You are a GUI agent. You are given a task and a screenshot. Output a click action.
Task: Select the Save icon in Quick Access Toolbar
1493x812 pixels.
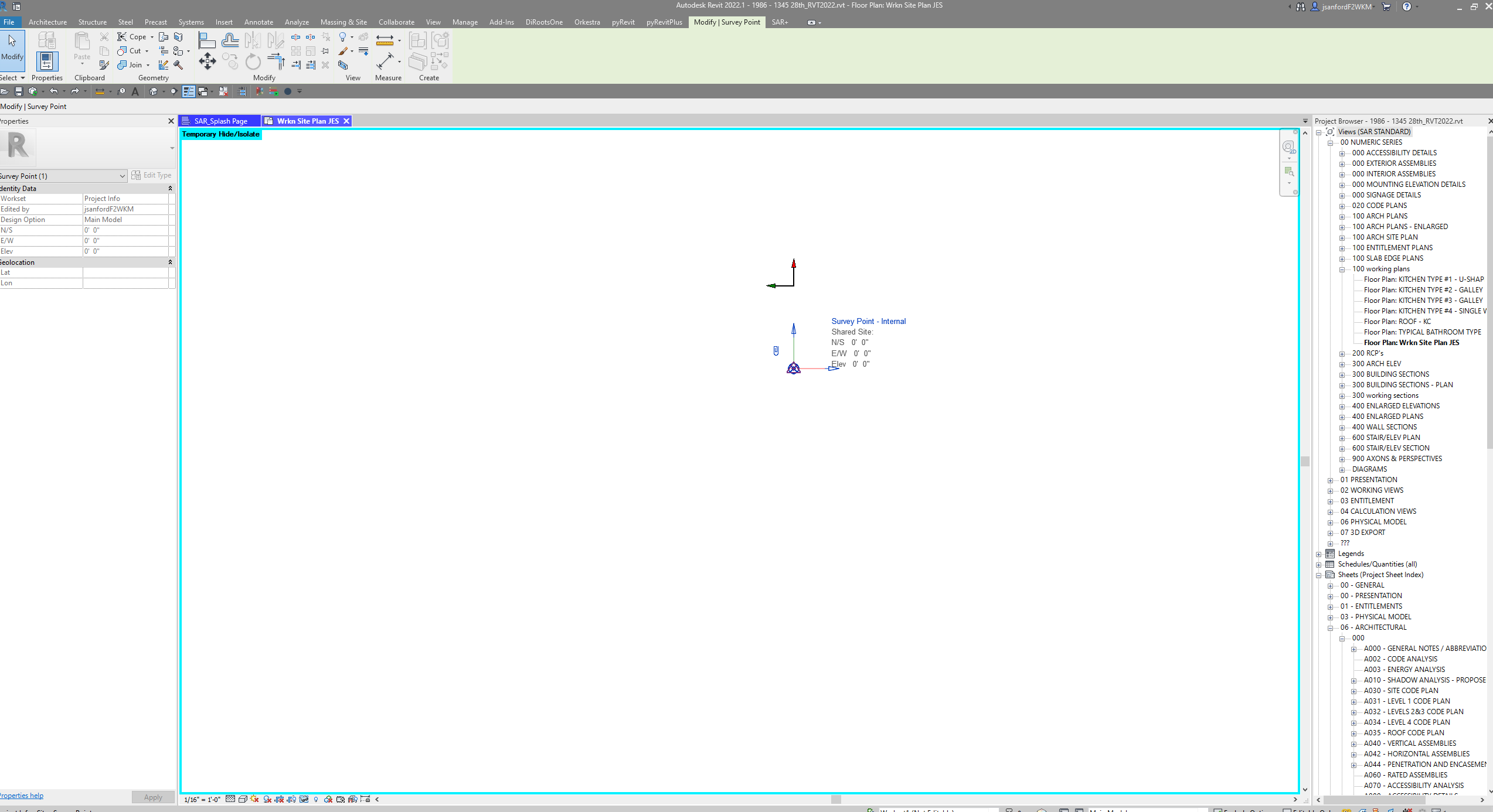point(18,91)
